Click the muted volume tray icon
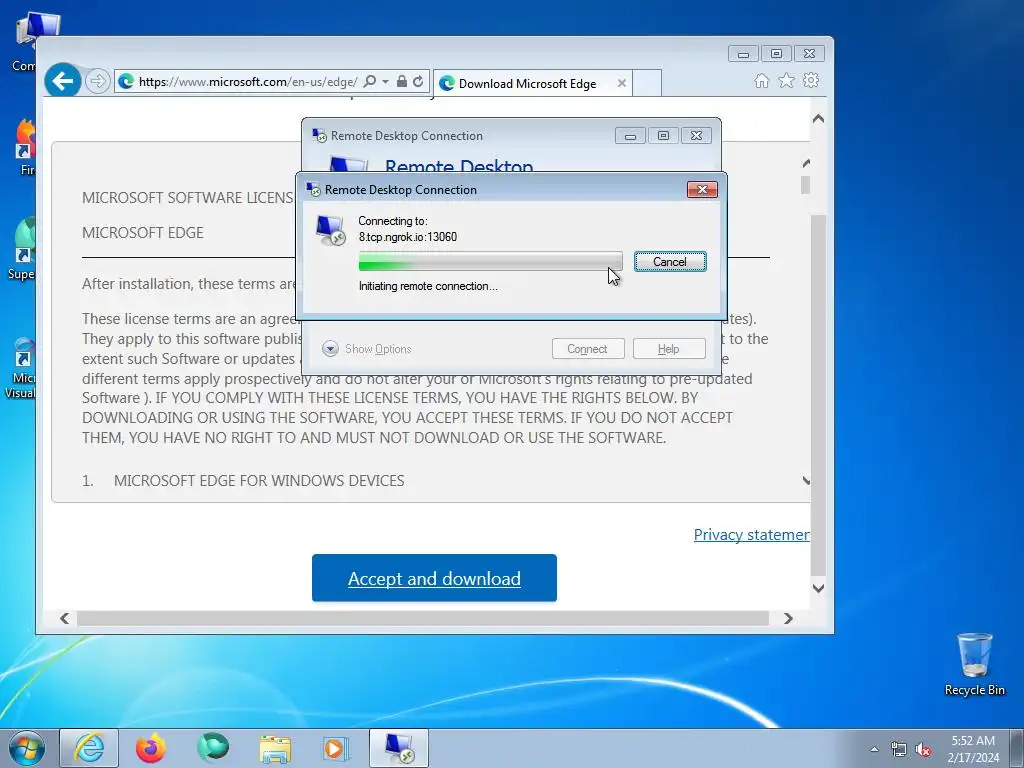 923,750
